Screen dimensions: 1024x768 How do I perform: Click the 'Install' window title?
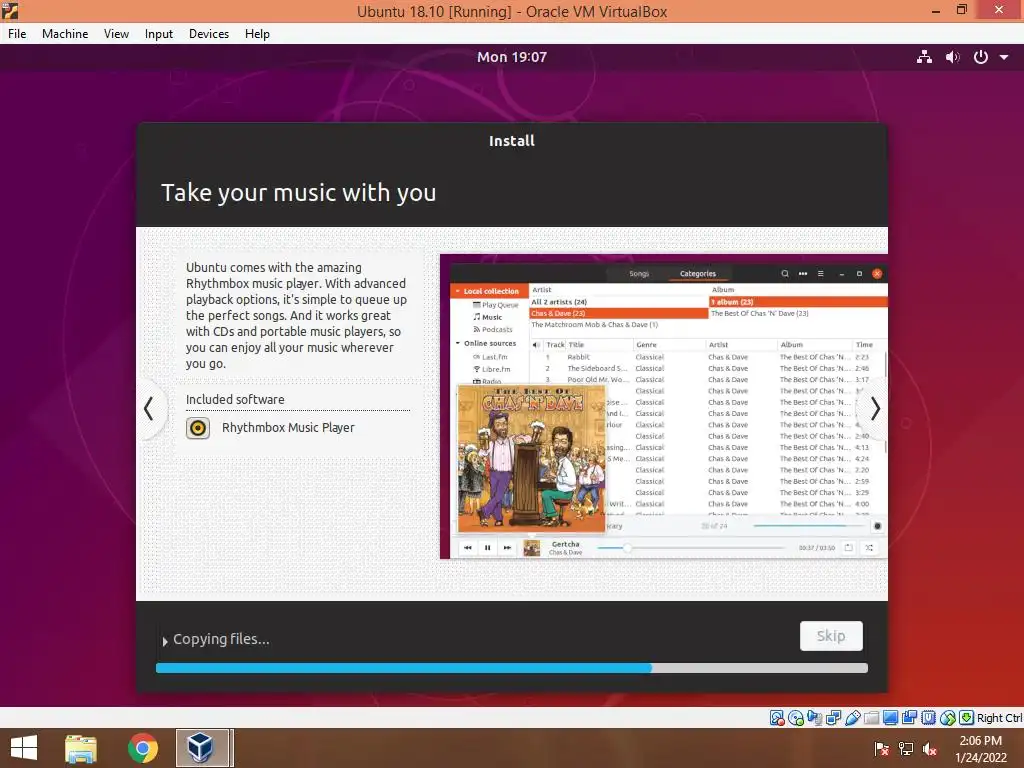coord(512,141)
